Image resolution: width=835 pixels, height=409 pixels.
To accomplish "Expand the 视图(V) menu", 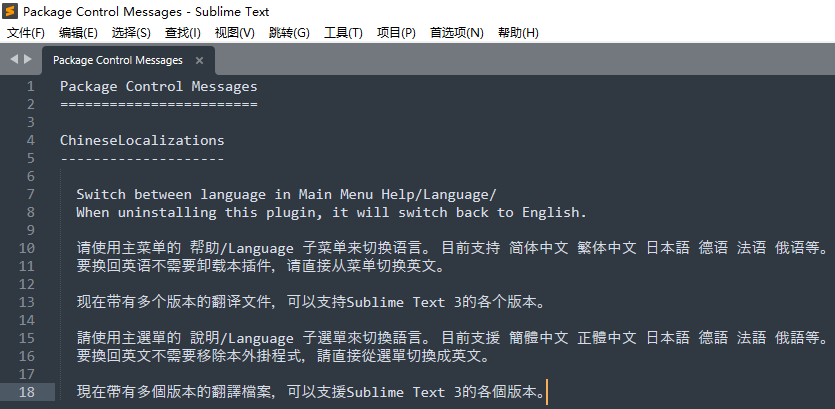I will [234, 33].
